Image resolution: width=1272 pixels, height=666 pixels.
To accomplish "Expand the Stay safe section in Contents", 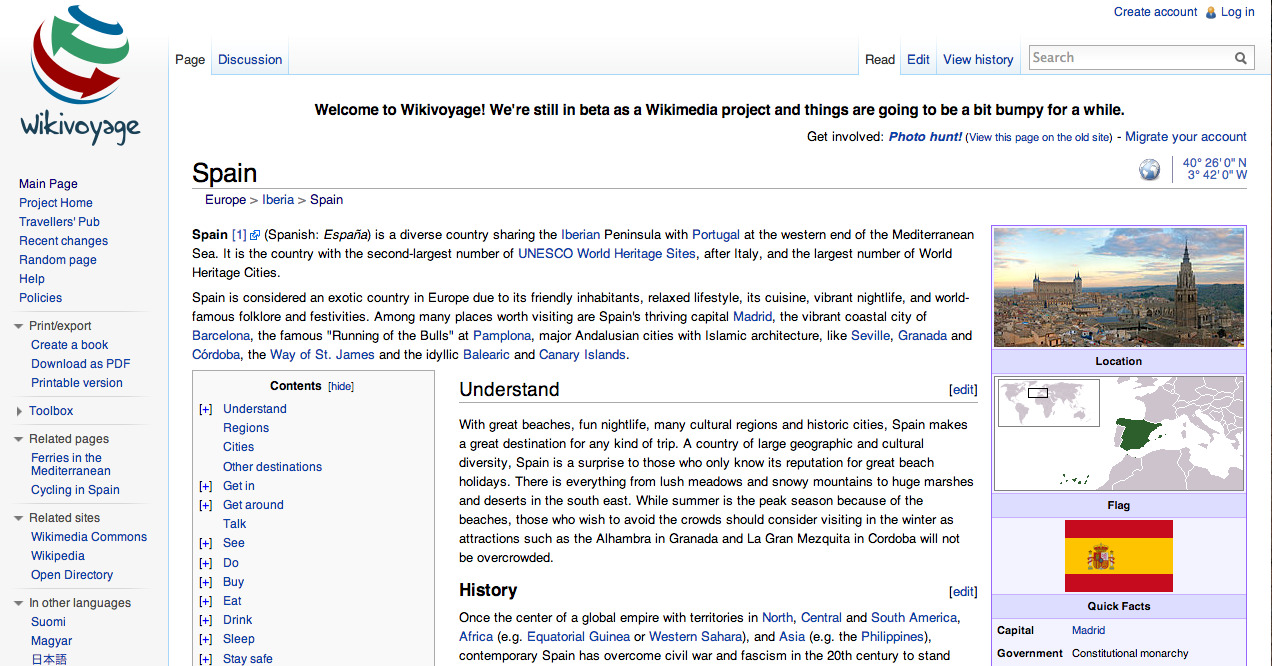I will pos(205,658).
